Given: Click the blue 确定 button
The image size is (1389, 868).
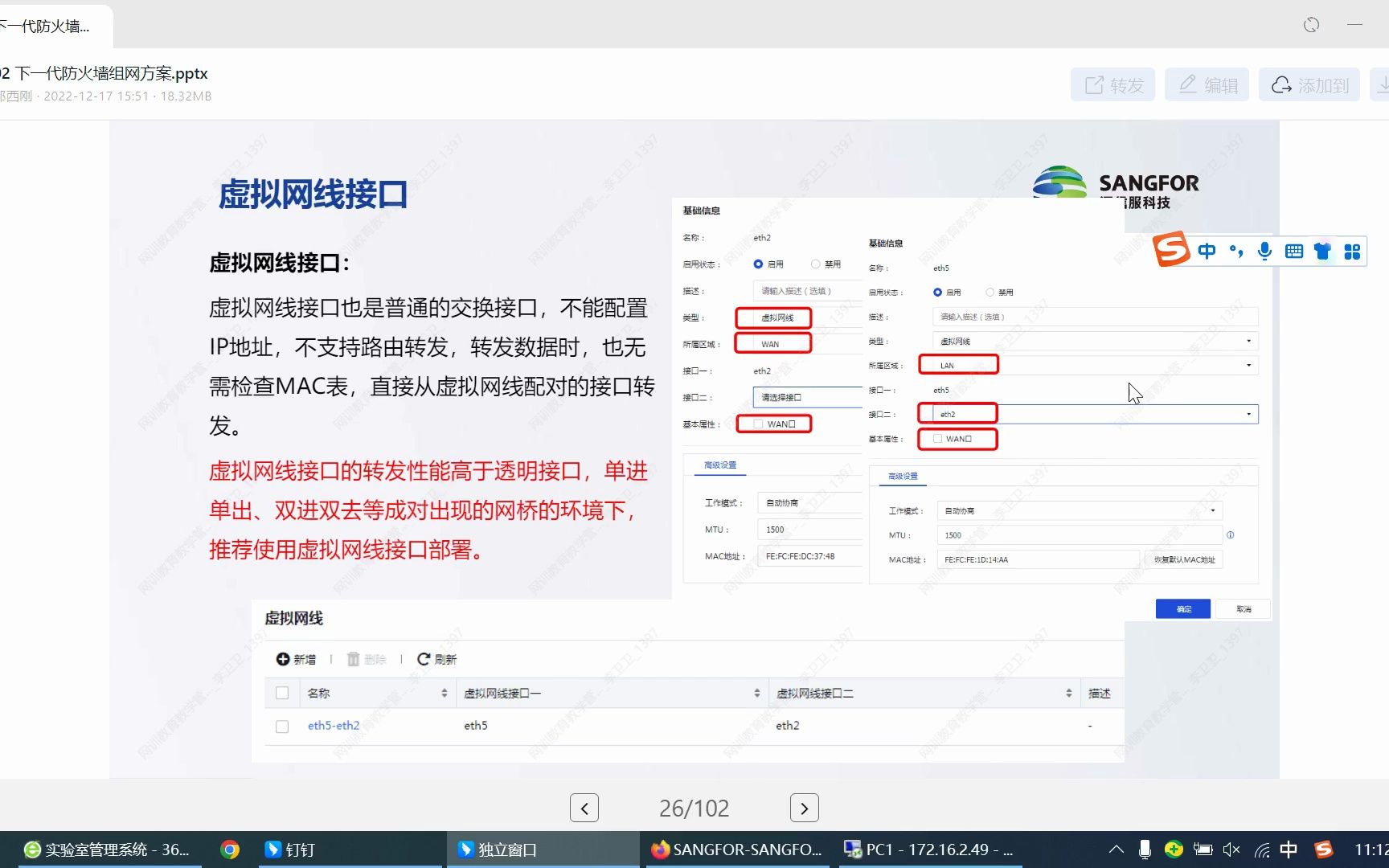Looking at the screenshot, I should click(1183, 609).
